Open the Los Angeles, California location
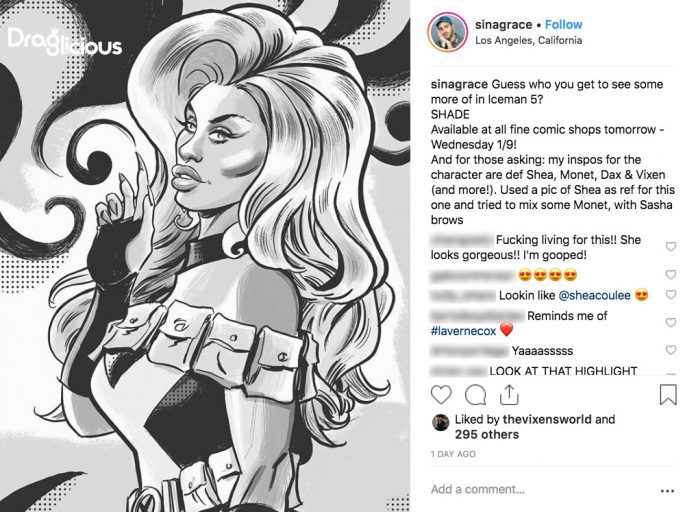The height and width of the screenshot is (512, 696). click(528, 40)
